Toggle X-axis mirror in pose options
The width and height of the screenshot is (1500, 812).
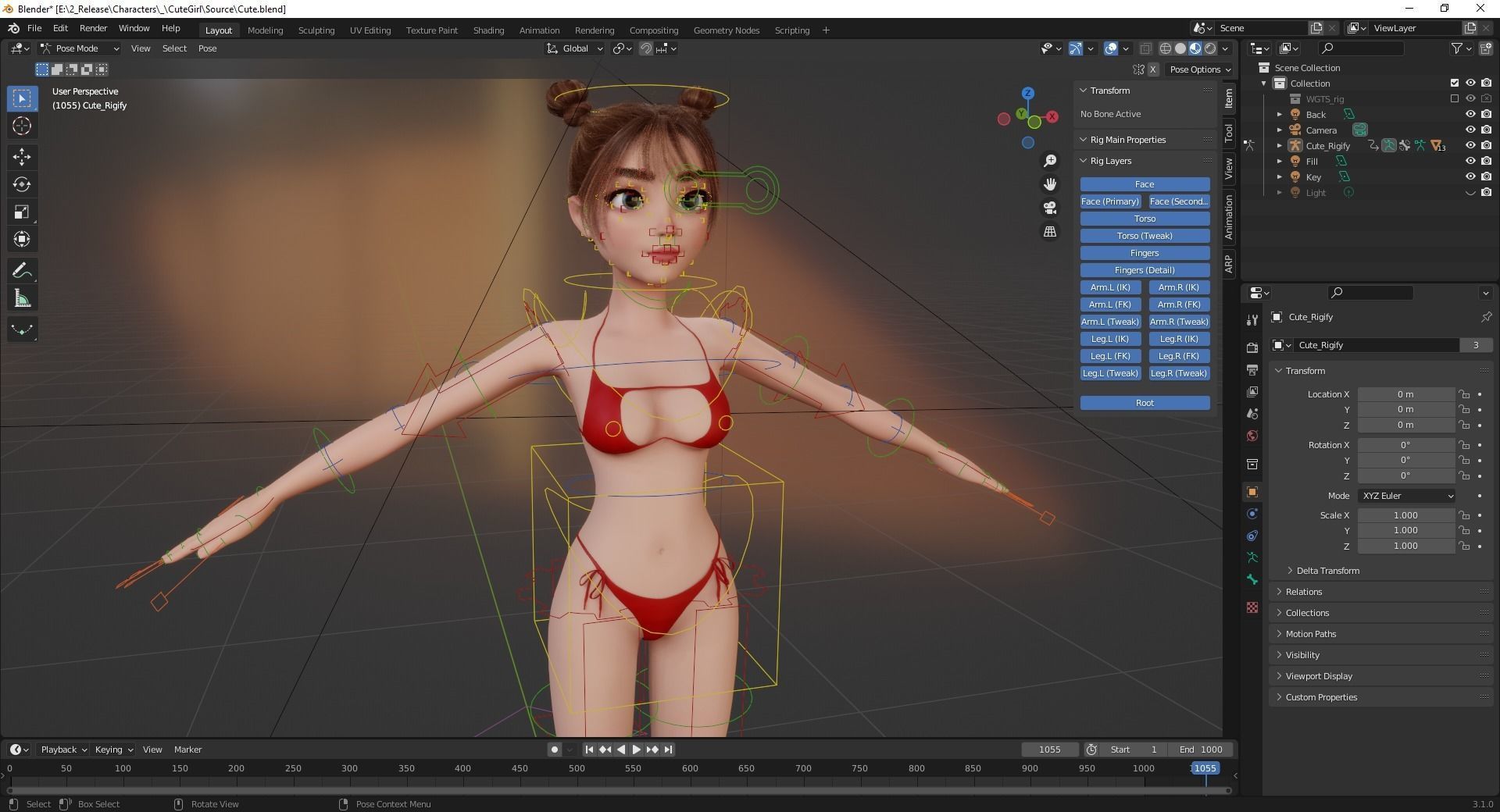(x=1152, y=69)
